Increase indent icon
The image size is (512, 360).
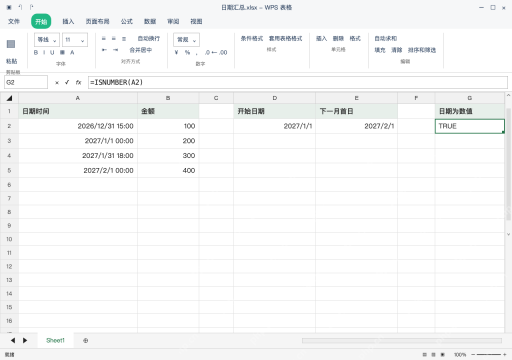click(x=115, y=50)
